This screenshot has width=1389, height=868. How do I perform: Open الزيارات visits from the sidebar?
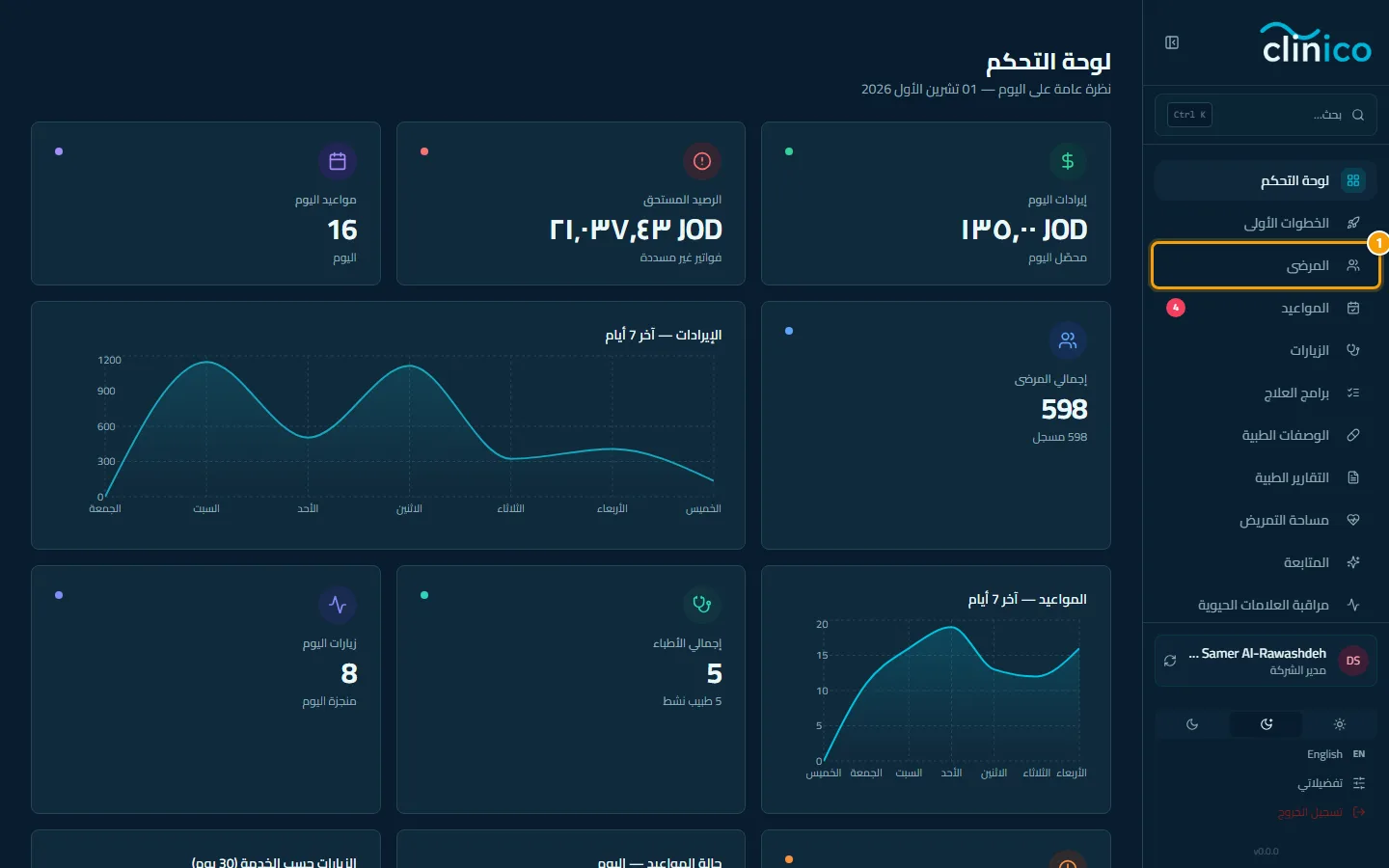click(1266, 350)
